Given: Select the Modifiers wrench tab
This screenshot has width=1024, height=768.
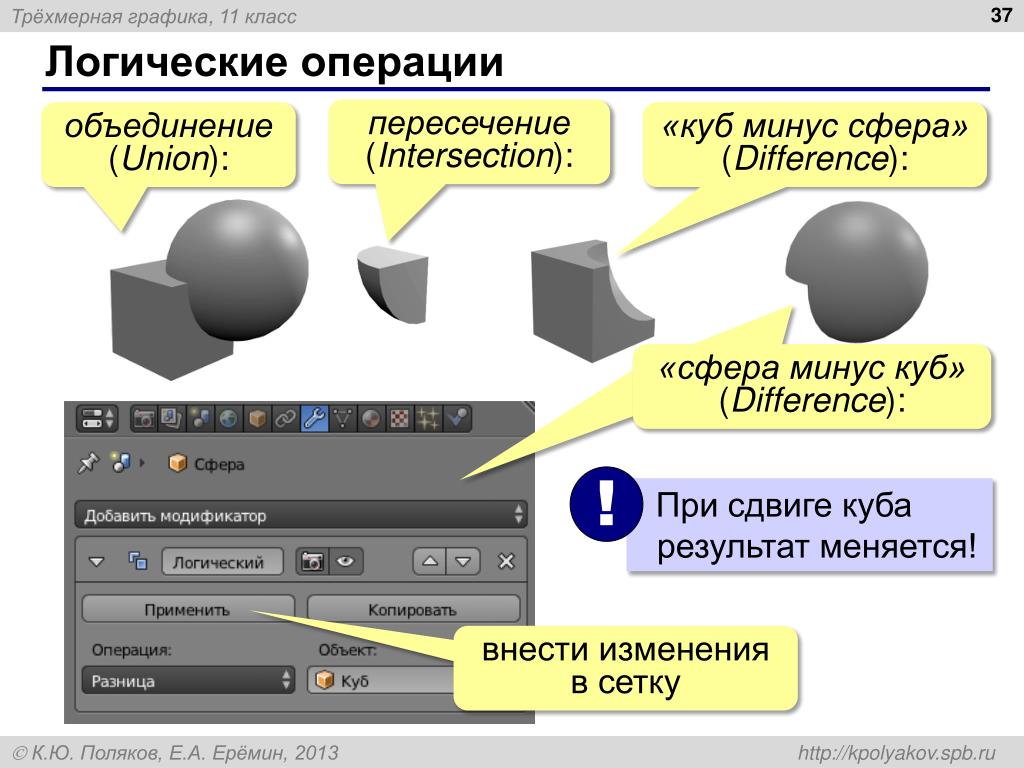Looking at the screenshot, I should pyautogui.click(x=314, y=419).
